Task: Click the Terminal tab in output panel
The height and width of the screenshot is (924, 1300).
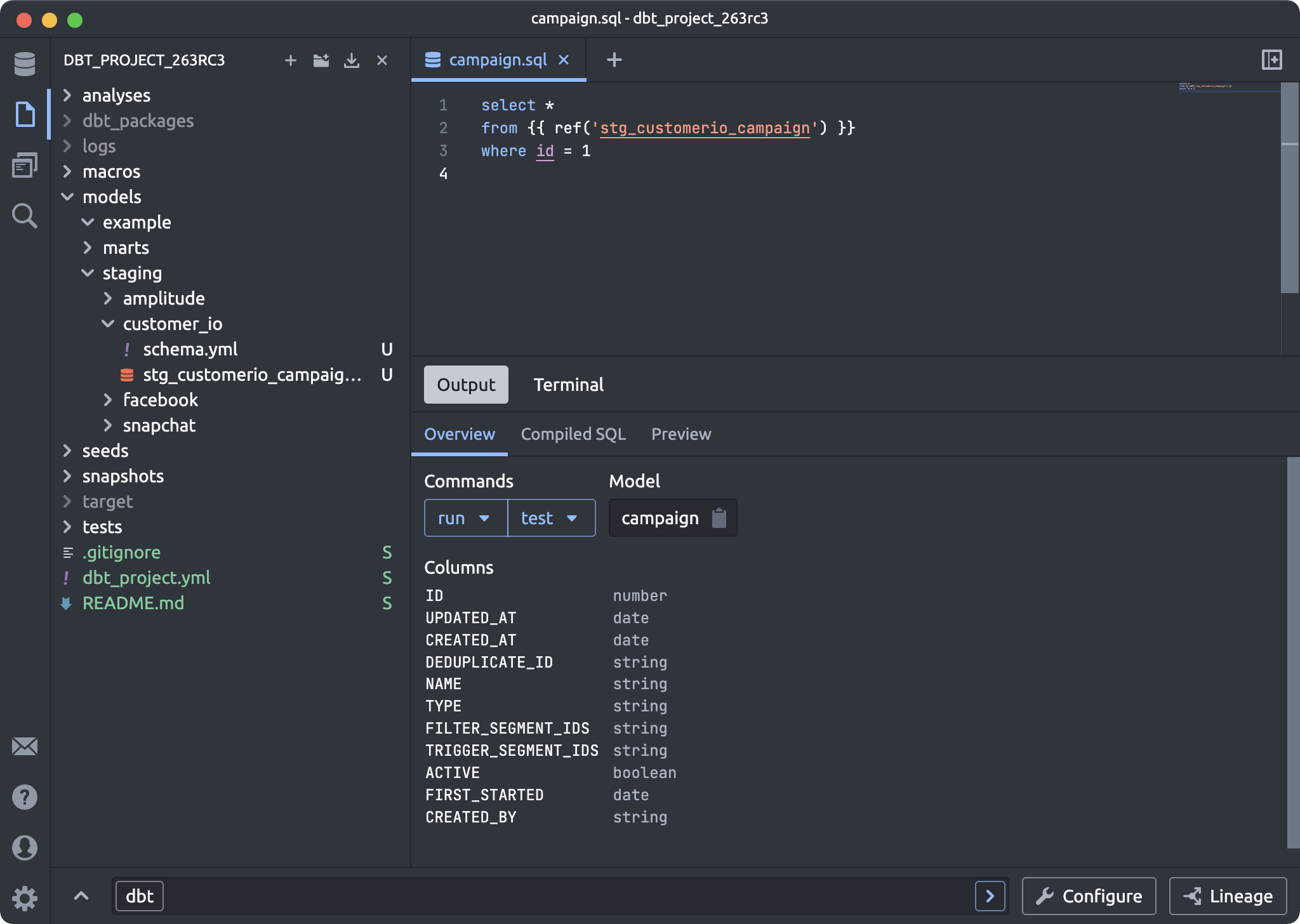Action: [x=568, y=384]
